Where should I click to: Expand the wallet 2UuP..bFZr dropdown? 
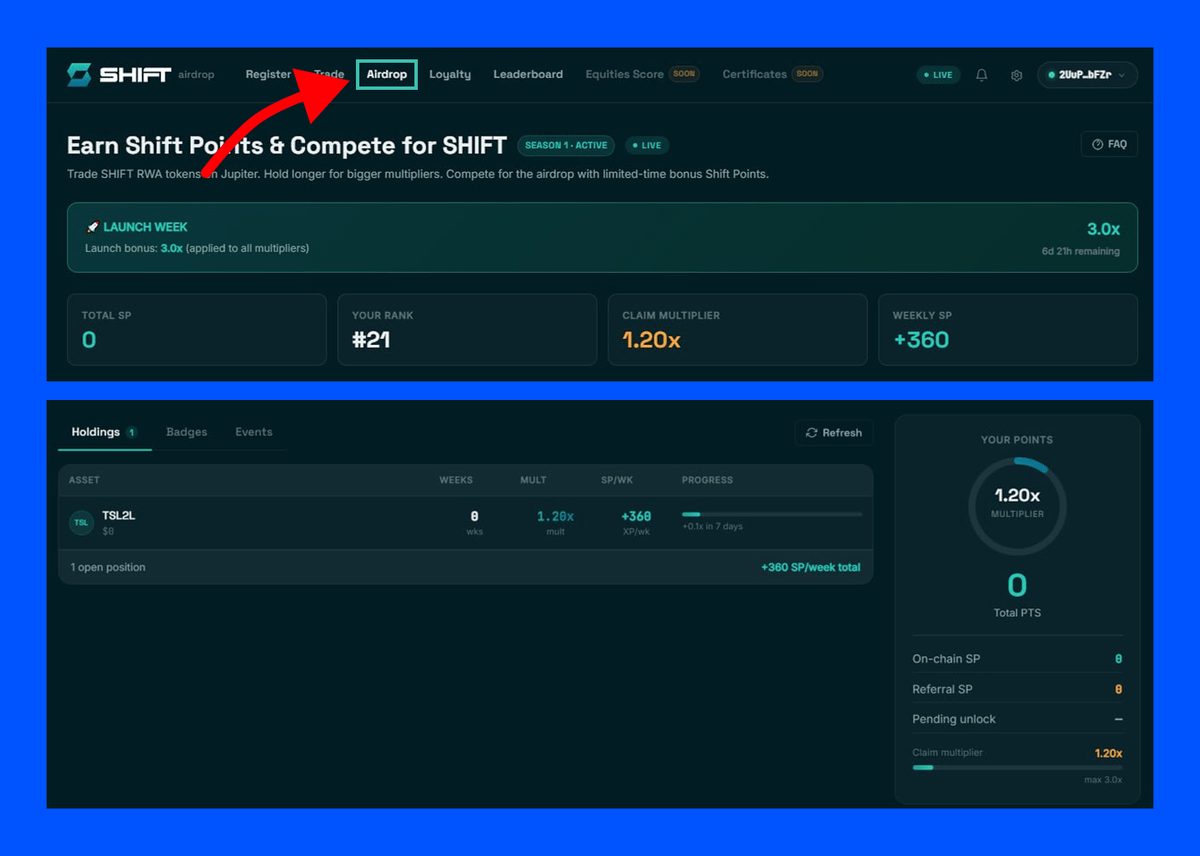[1087, 75]
